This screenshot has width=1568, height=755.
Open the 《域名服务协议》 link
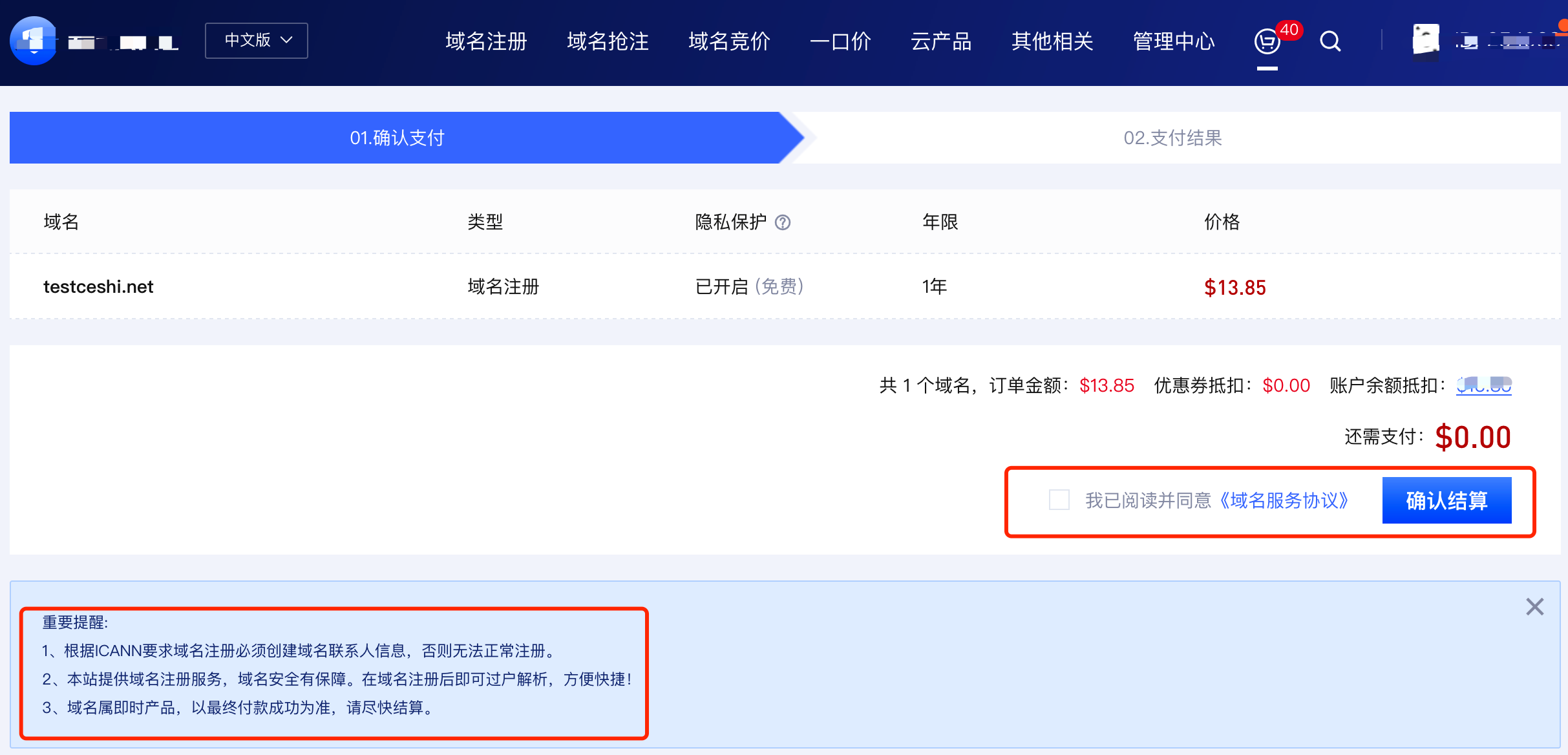coord(1284,500)
